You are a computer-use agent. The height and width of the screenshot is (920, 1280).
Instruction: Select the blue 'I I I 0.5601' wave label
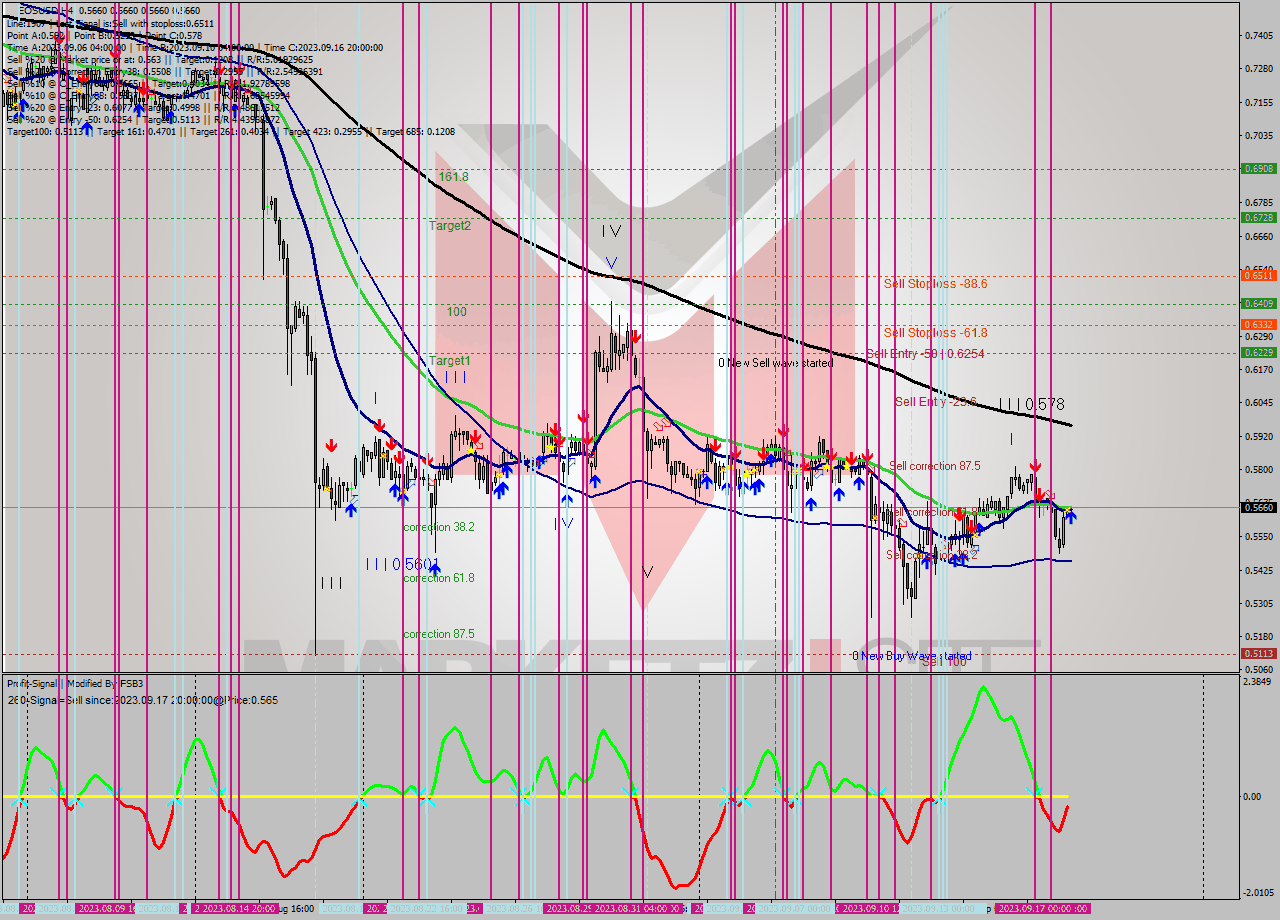coord(402,563)
